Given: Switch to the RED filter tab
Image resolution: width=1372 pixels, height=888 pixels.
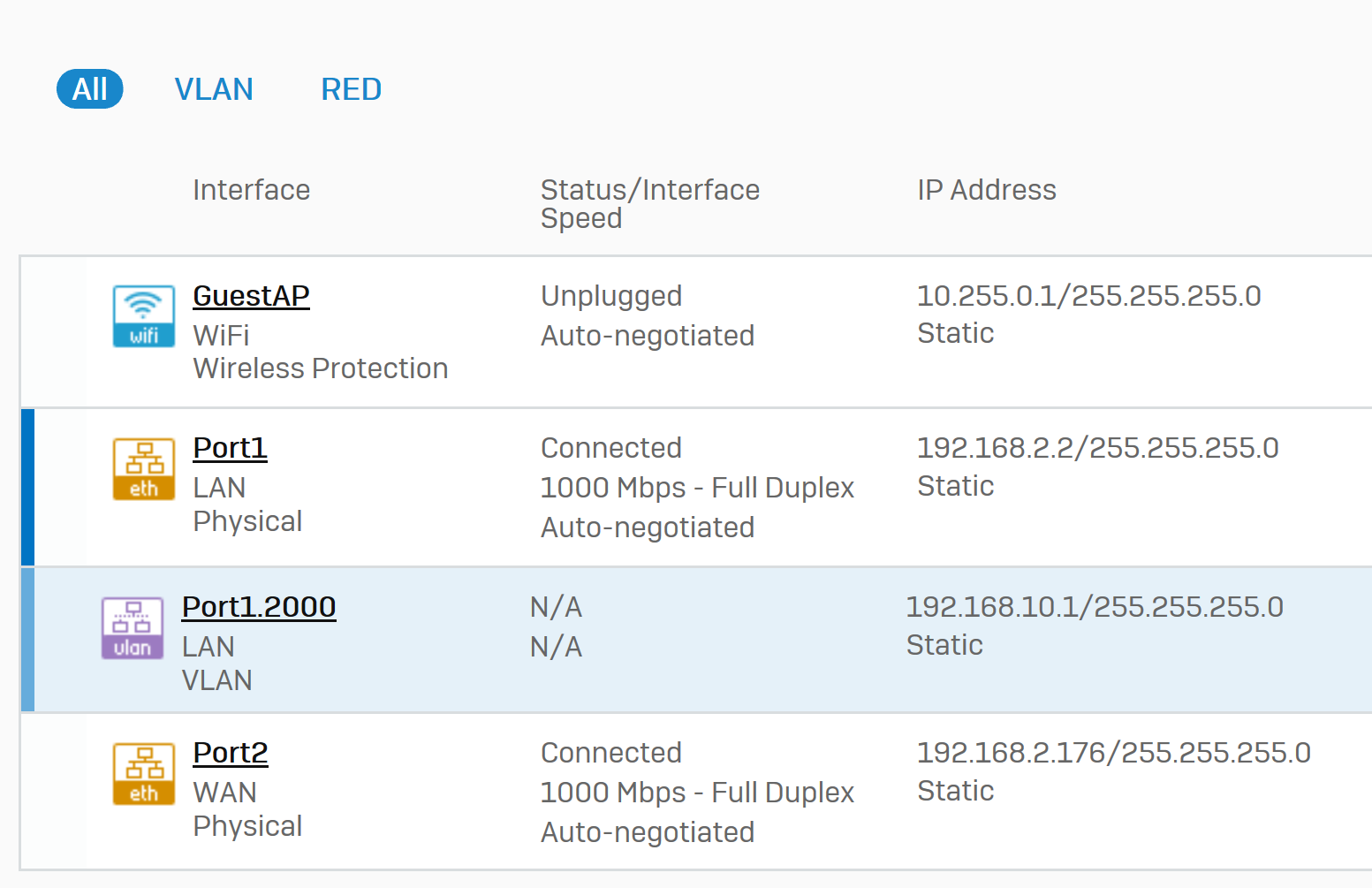Looking at the screenshot, I should point(351,89).
